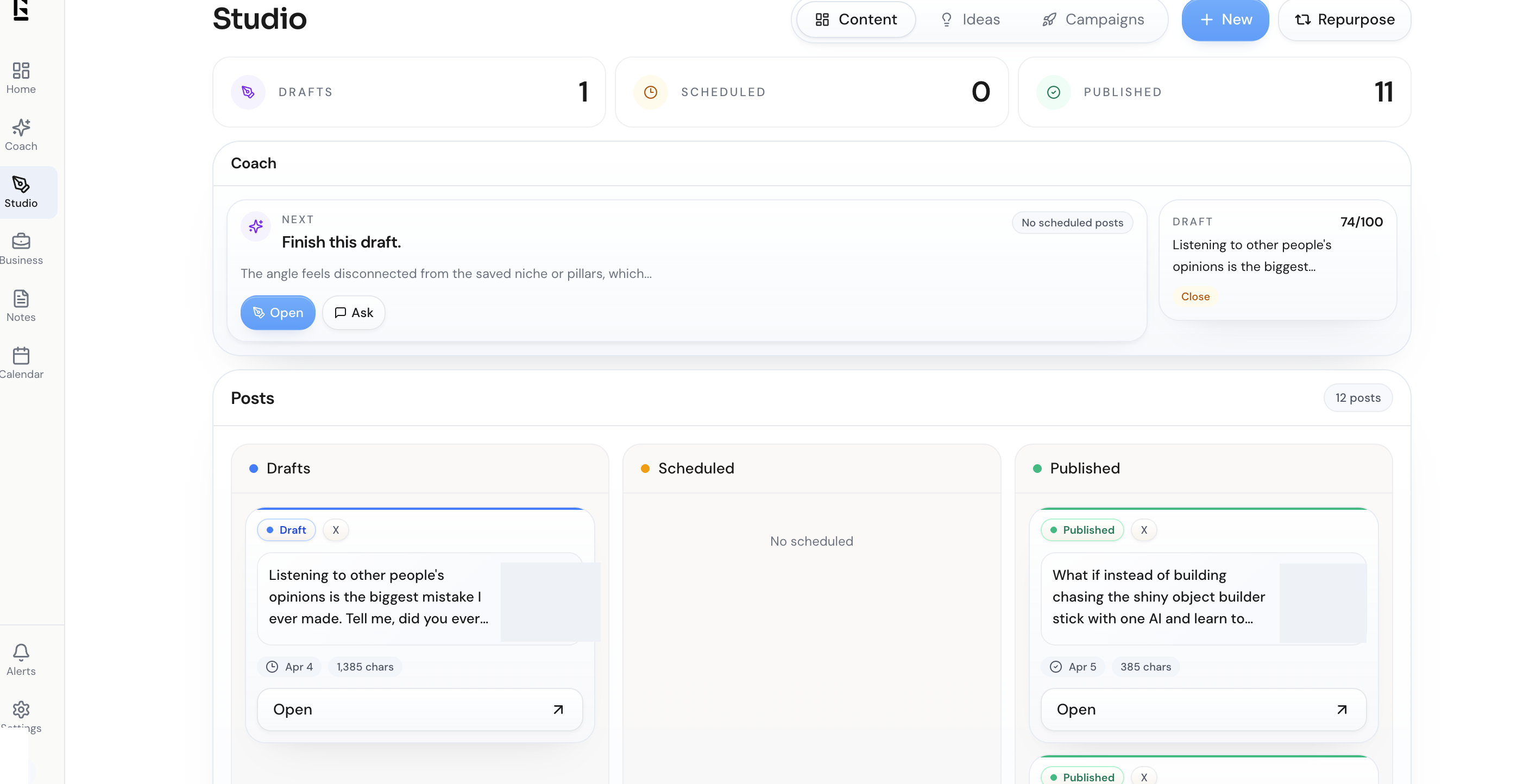Viewport: 1536px width, 784px height.
Task: Click the Ask chat button
Action: pos(354,313)
